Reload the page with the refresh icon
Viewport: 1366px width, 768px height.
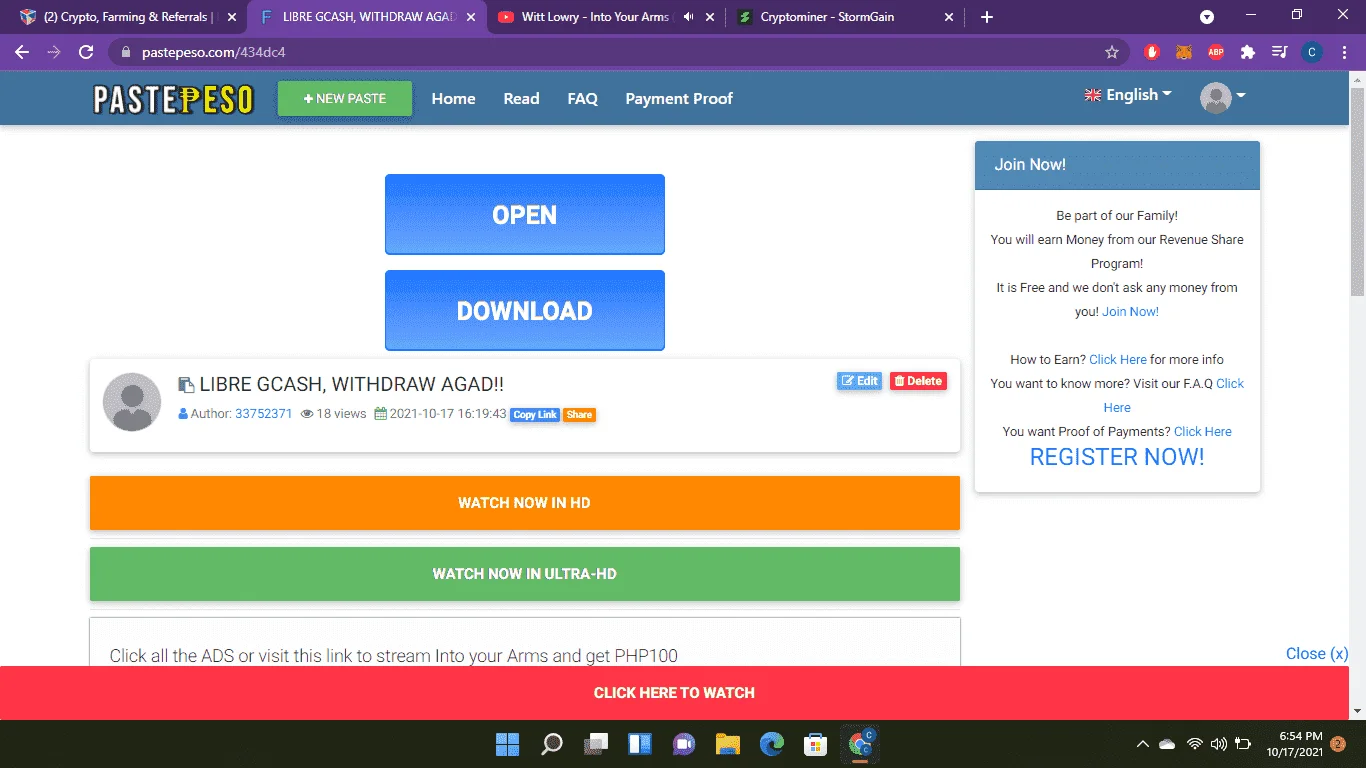point(86,52)
